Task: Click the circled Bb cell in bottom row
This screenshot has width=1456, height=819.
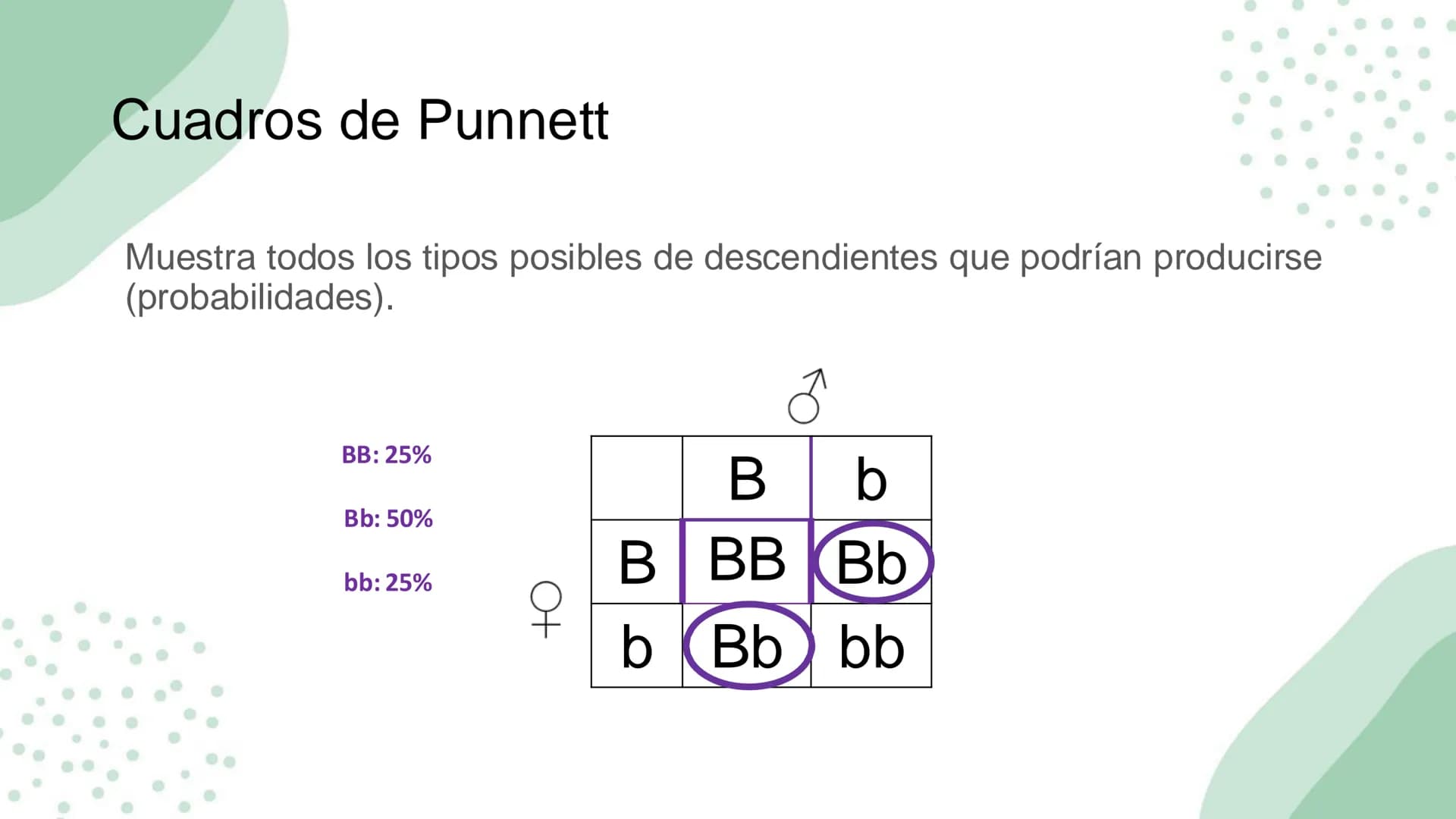Action: click(748, 646)
